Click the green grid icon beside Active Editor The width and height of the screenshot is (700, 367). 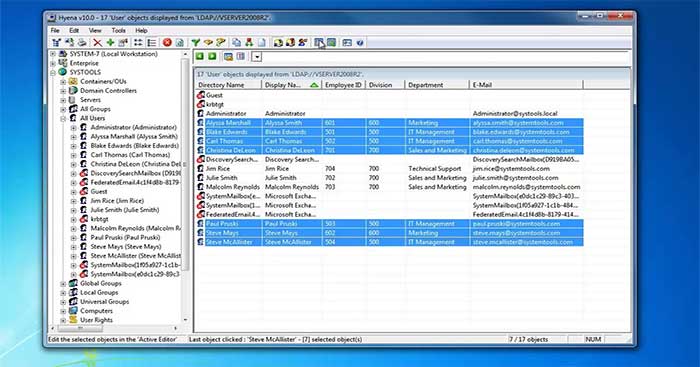coord(331,43)
